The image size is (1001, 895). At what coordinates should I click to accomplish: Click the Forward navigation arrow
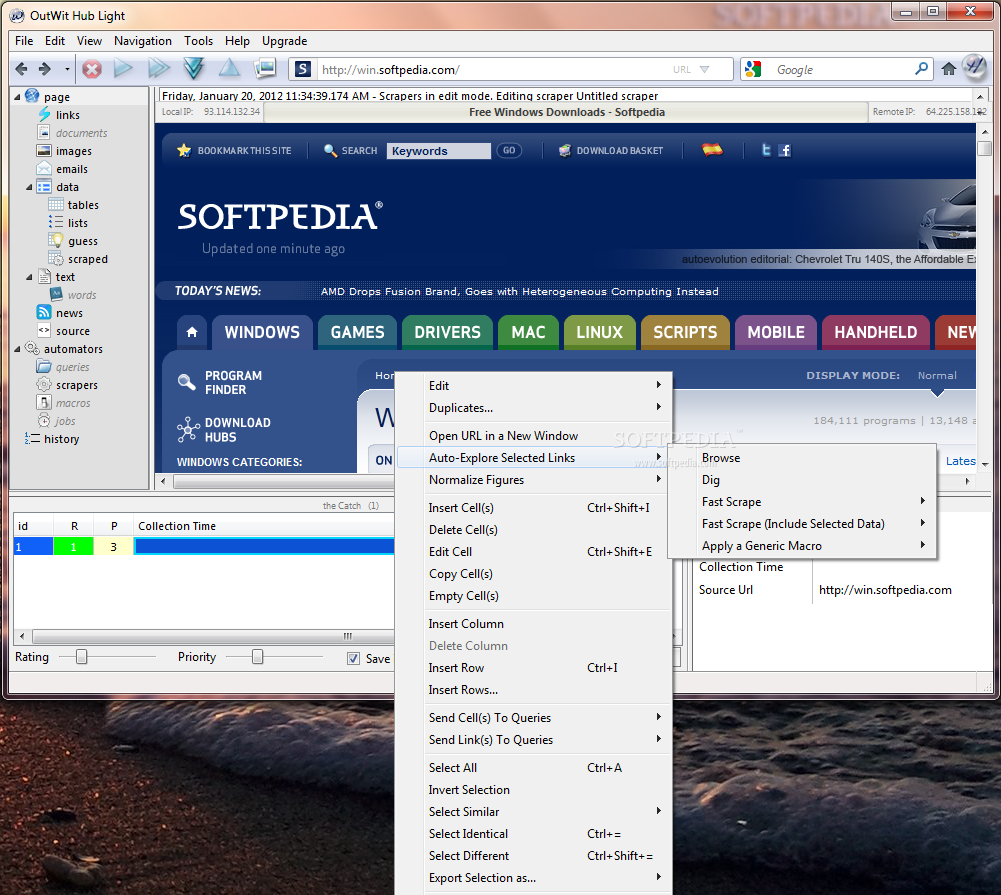tap(45, 68)
